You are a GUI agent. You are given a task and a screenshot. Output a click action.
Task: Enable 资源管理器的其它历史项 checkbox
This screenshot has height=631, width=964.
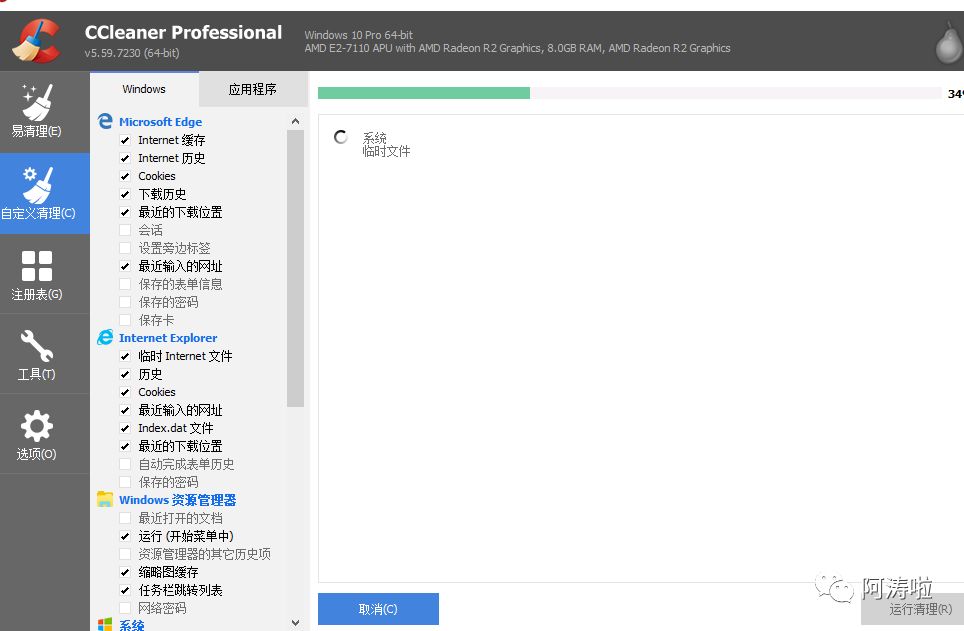pyautogui.click(x=125, y=554)
